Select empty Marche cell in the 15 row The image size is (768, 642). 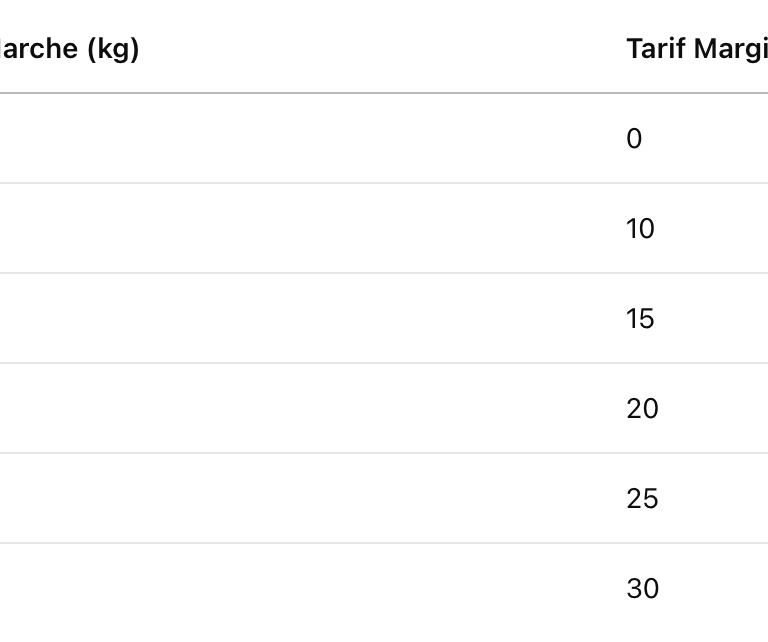tap(300, 319)
